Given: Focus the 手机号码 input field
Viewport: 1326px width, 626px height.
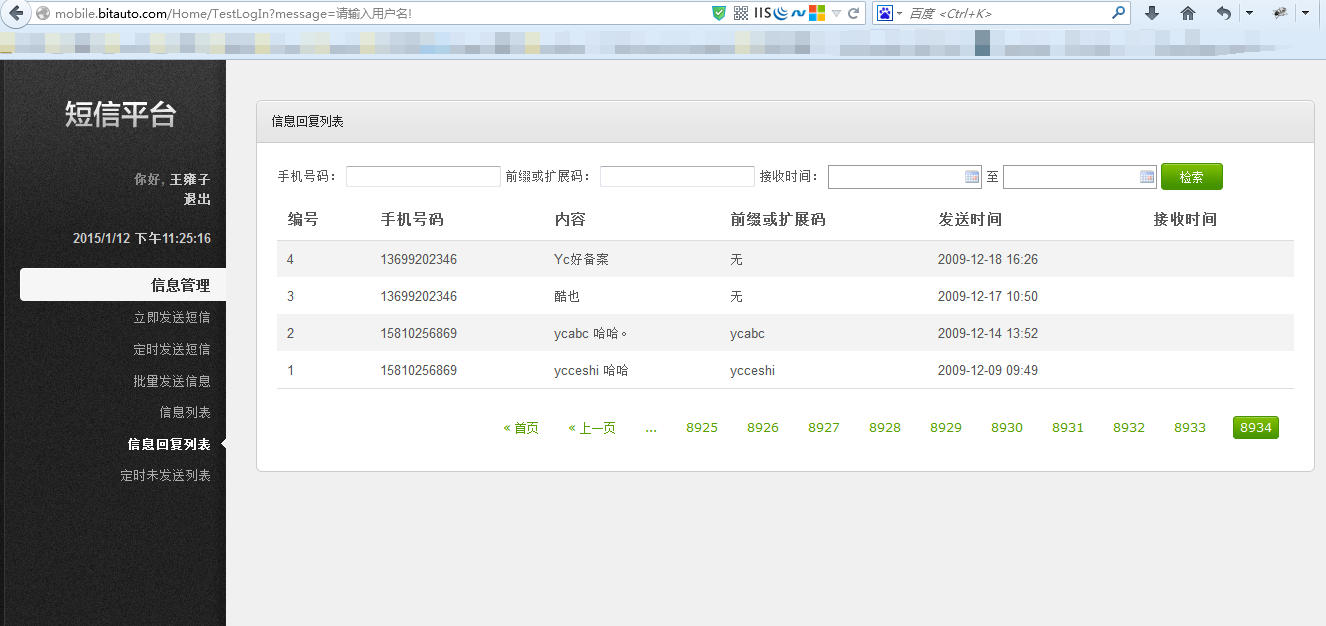Looking at the screenshot, I should click(423, 176).
